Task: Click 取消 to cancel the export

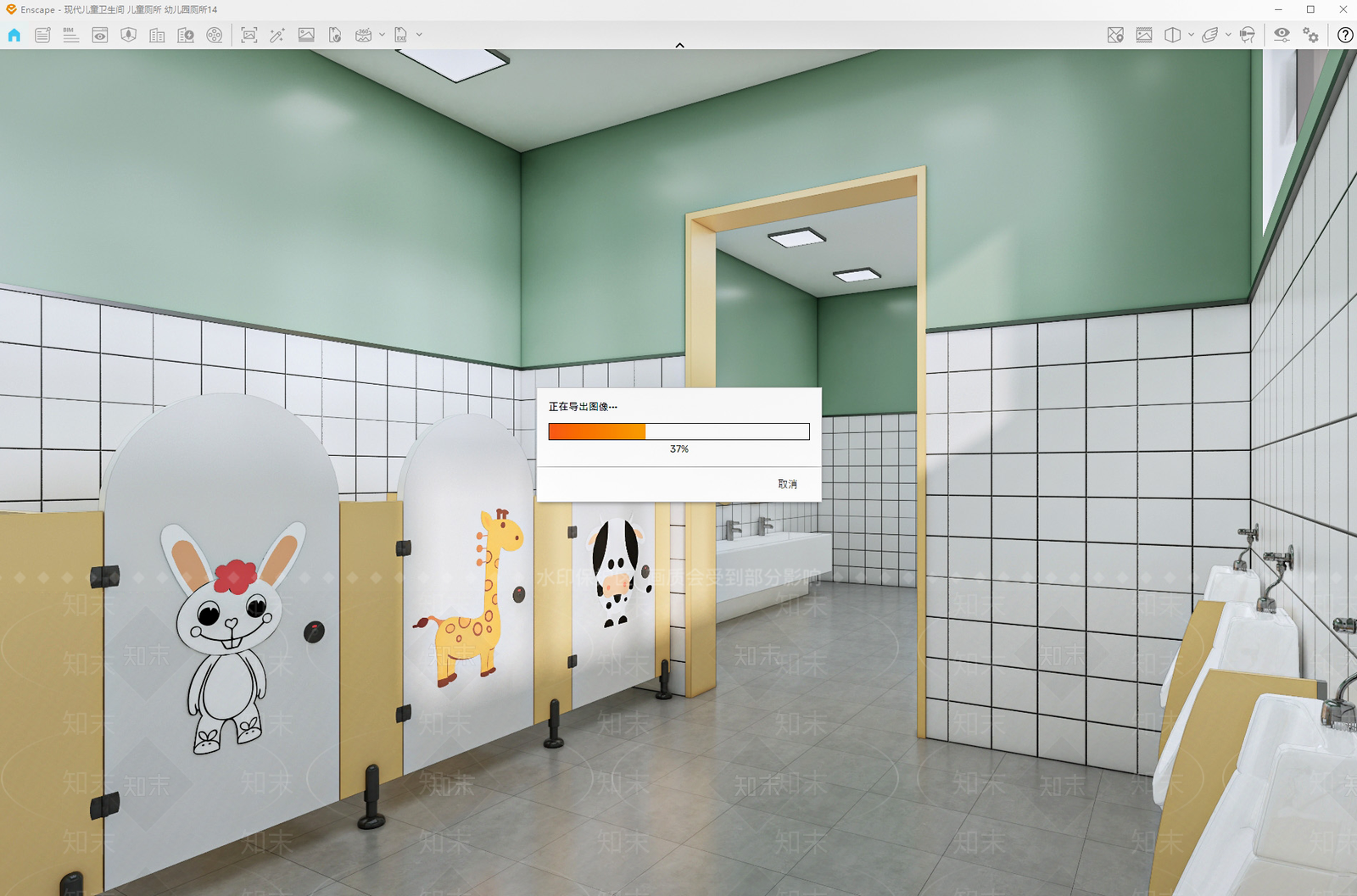Action: [787, 484]
